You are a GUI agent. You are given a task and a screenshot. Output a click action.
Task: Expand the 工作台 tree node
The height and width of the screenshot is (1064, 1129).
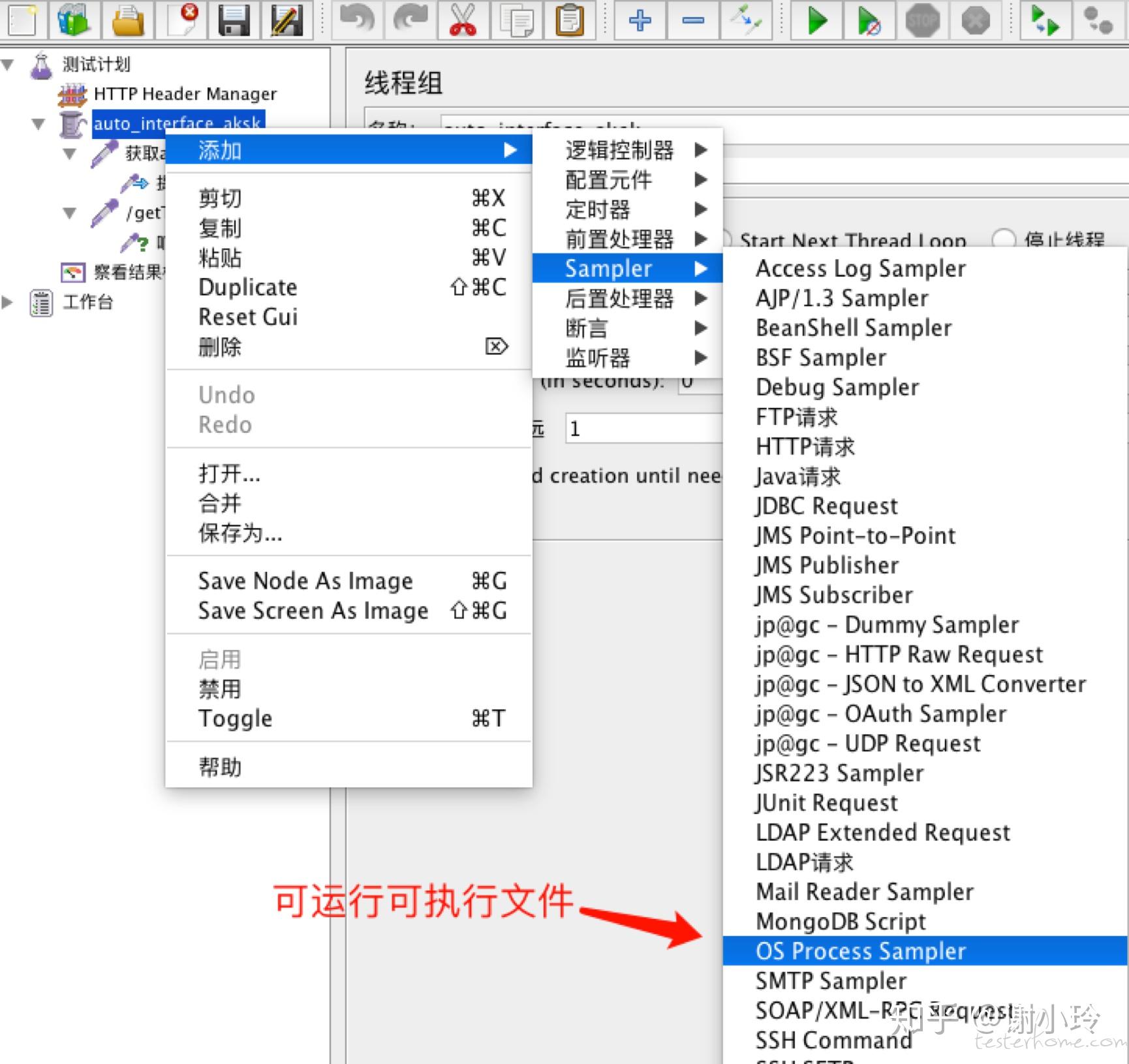(8, 302)
